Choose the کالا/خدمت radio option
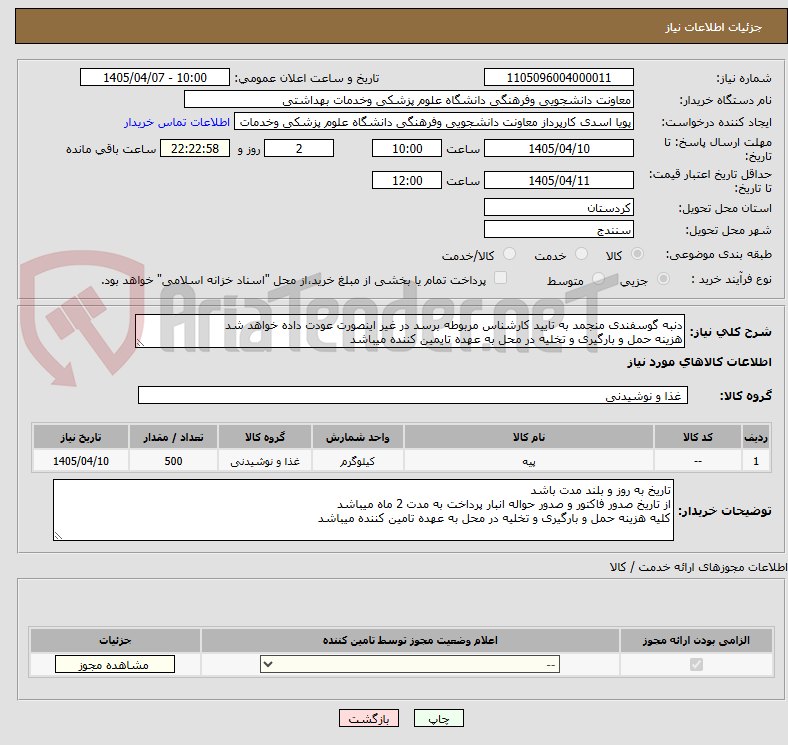Image resolution: width=788 pixels, height=745 pixels. click(x=510, y=254)
